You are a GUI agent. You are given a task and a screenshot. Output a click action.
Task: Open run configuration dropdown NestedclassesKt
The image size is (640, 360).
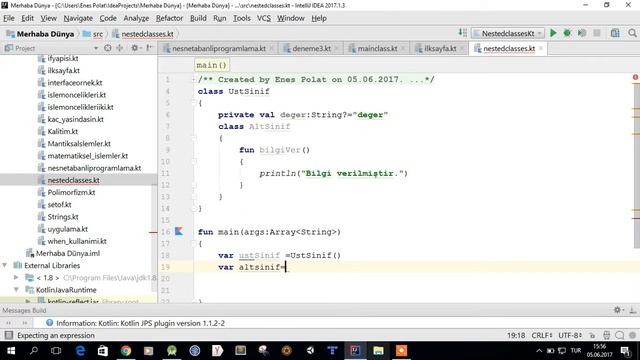point(508,33)
